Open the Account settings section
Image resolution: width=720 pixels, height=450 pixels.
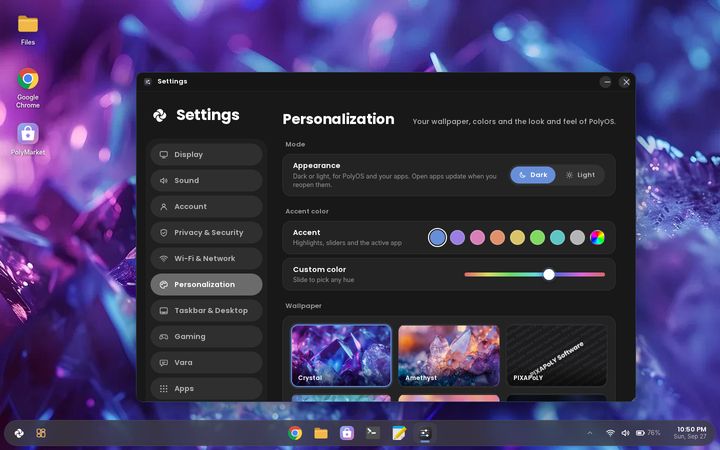point(206,207)
